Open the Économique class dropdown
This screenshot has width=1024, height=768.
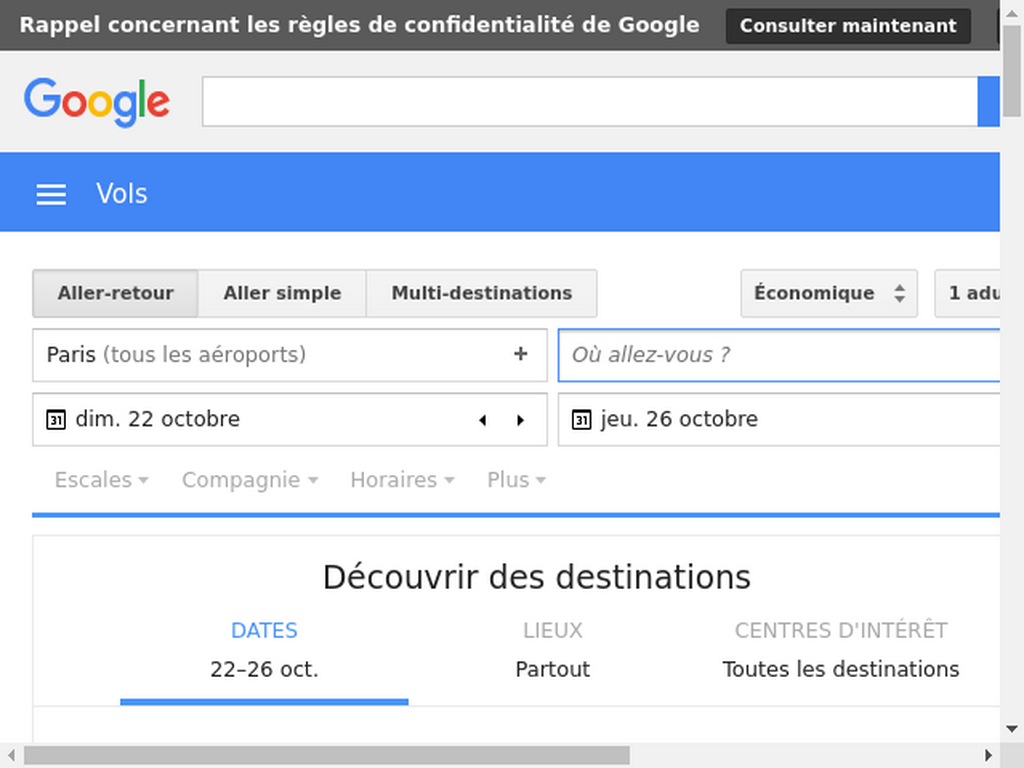pyautogui.click(x=829, y=293)
